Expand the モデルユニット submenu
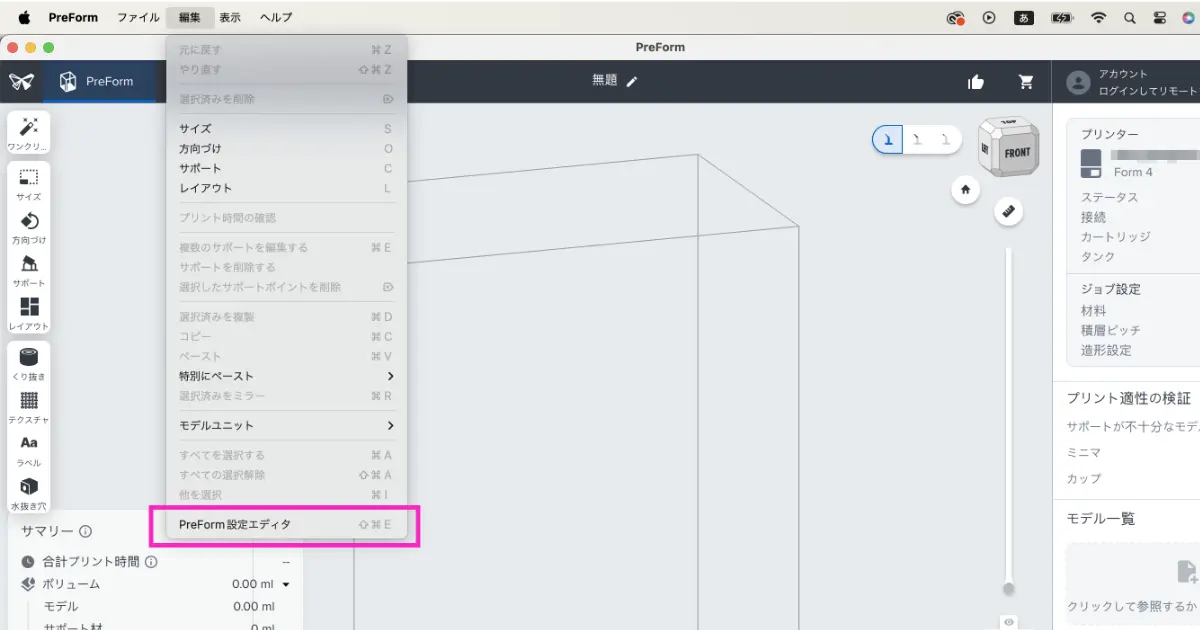1200x630 pixels. click(286, 425)
